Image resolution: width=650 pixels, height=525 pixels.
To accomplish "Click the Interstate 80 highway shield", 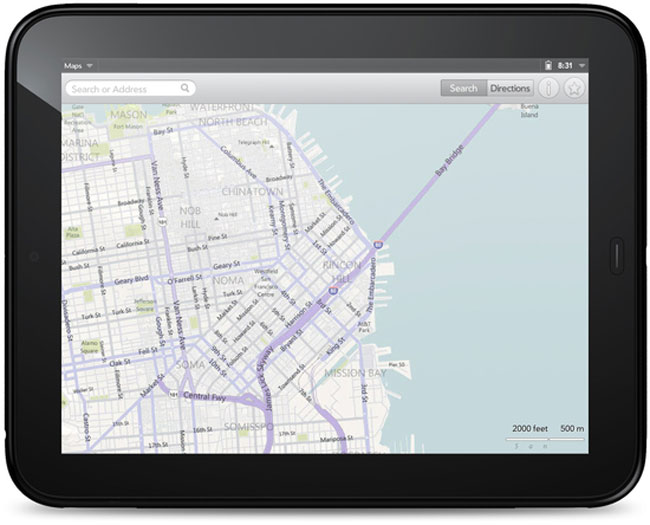I will point(377,243).
